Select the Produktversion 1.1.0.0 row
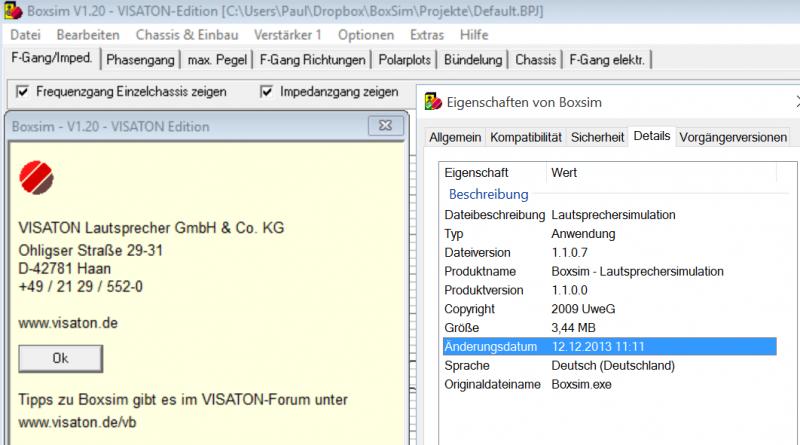Viewport: 800px width, 445px height. (610, 290)
